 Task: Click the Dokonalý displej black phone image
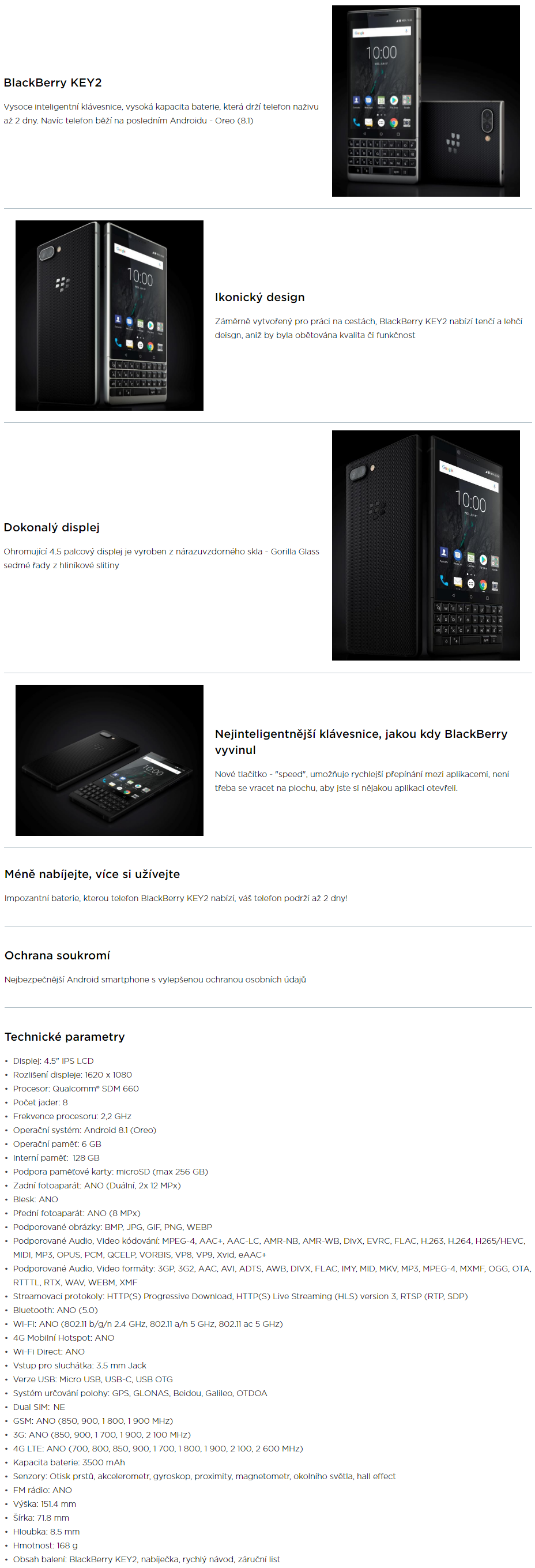click(x=425, y=545)
